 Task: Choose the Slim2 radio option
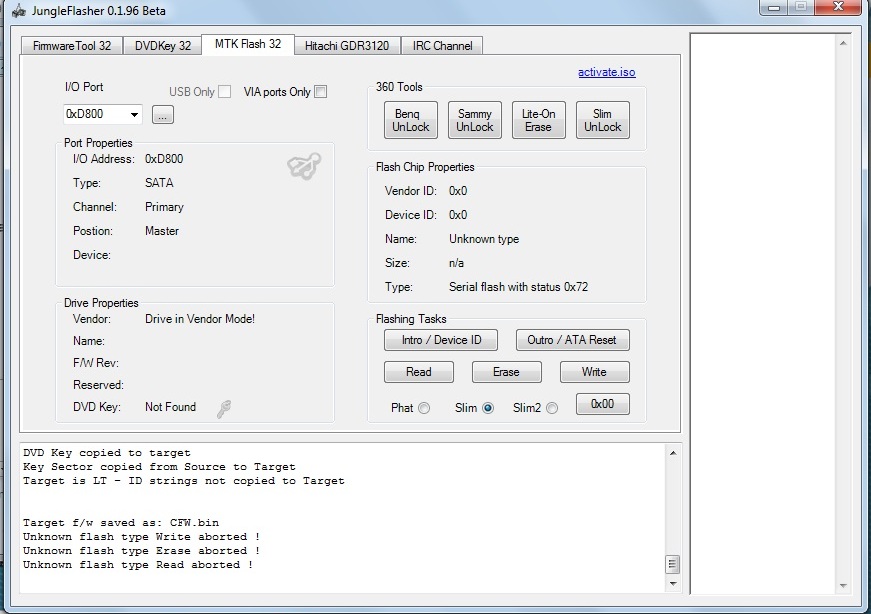[552, 408]
